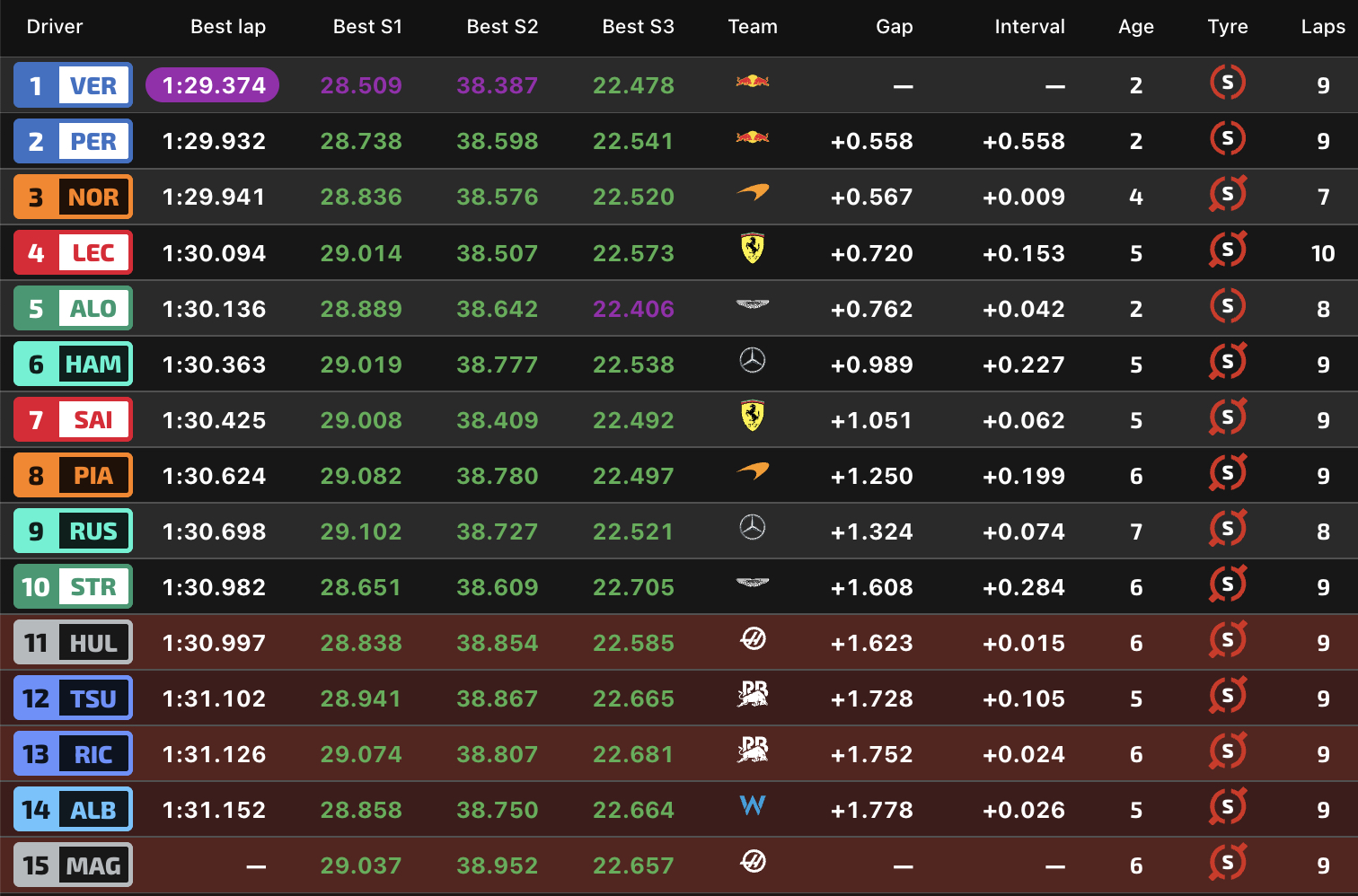This screenshot has height=896, width=1358.
Task: Click the Williams logo in Albon's row
Action: pyautogui.click(x=752, y=805)
